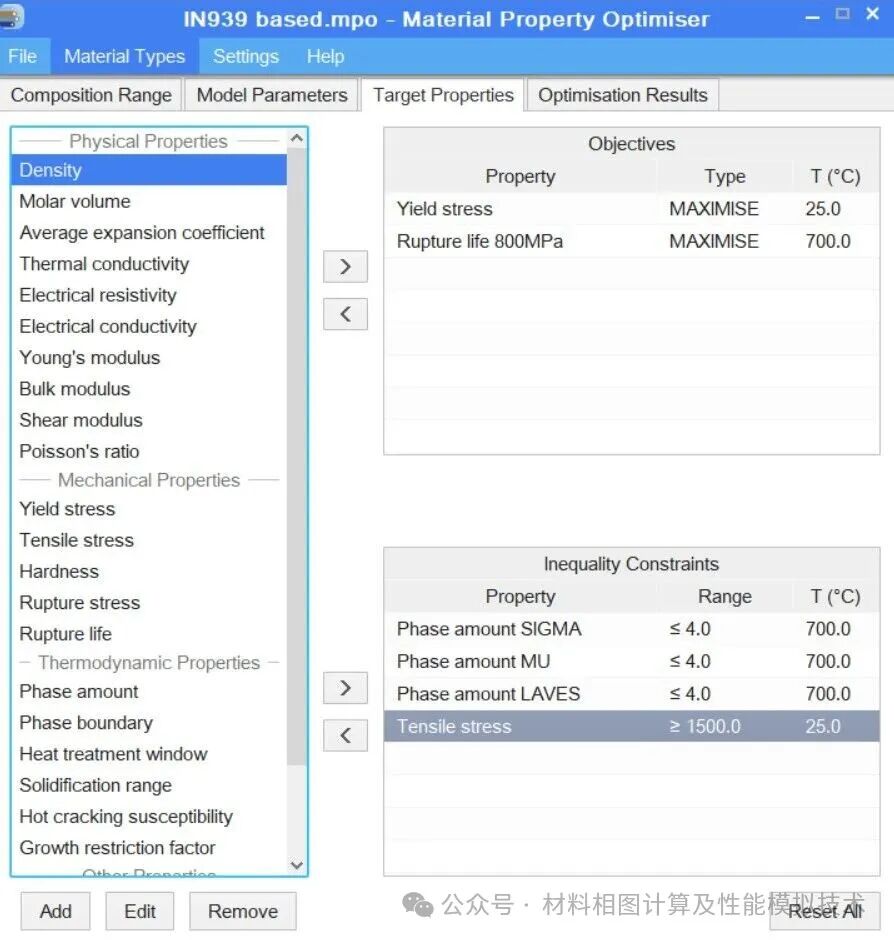Viewport: 894px width, 940px height.
Task: Select Hot cracking susceptibility property
Action: point(149,816)
